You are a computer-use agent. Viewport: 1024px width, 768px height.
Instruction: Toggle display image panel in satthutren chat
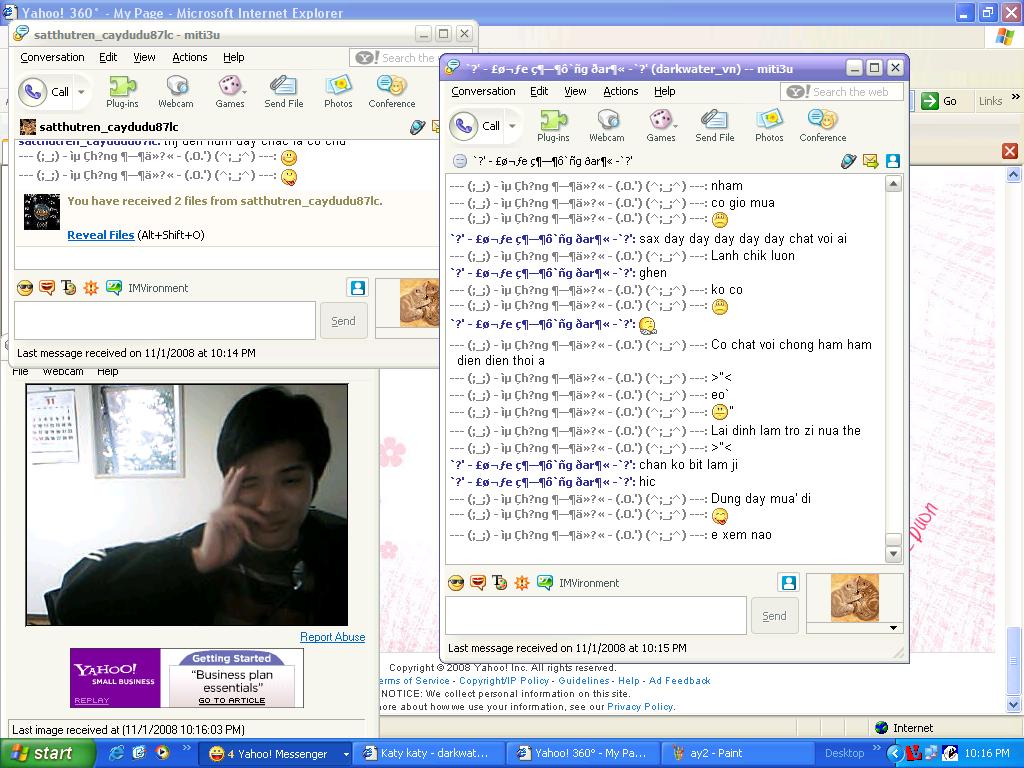(357, 288)
